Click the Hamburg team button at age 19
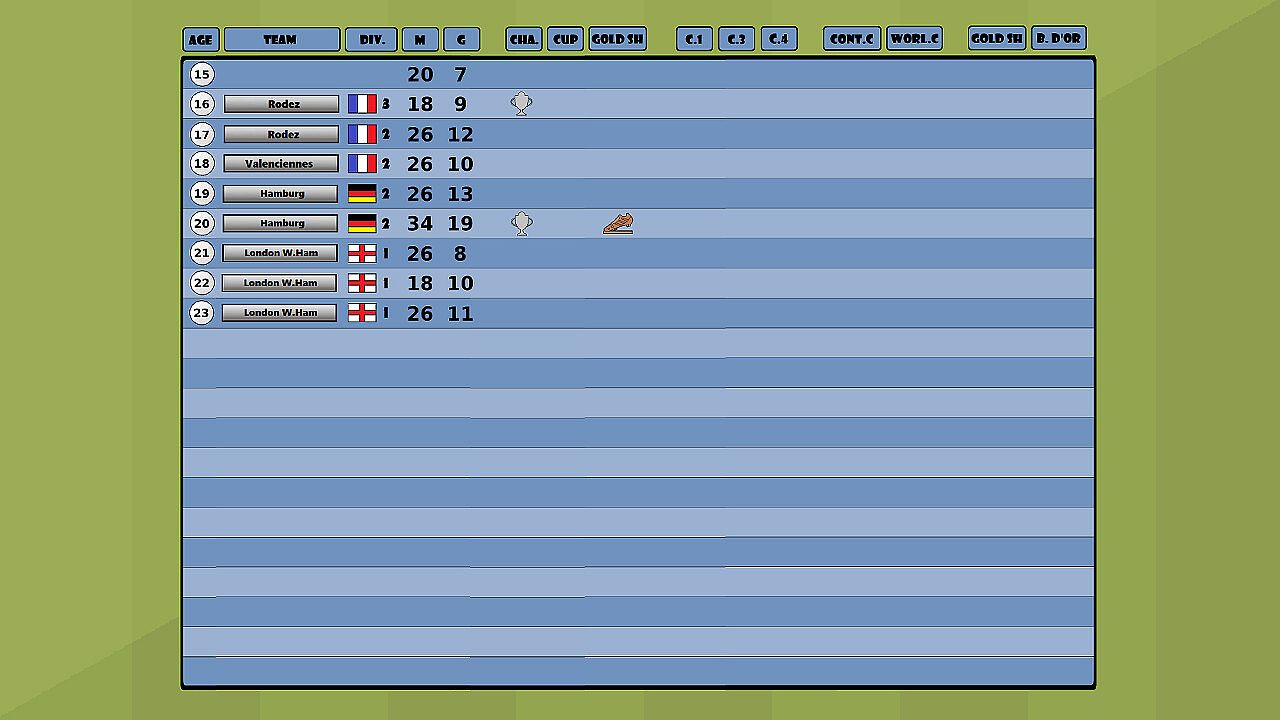The image size is (1280, 720). (x=280, y=194)
